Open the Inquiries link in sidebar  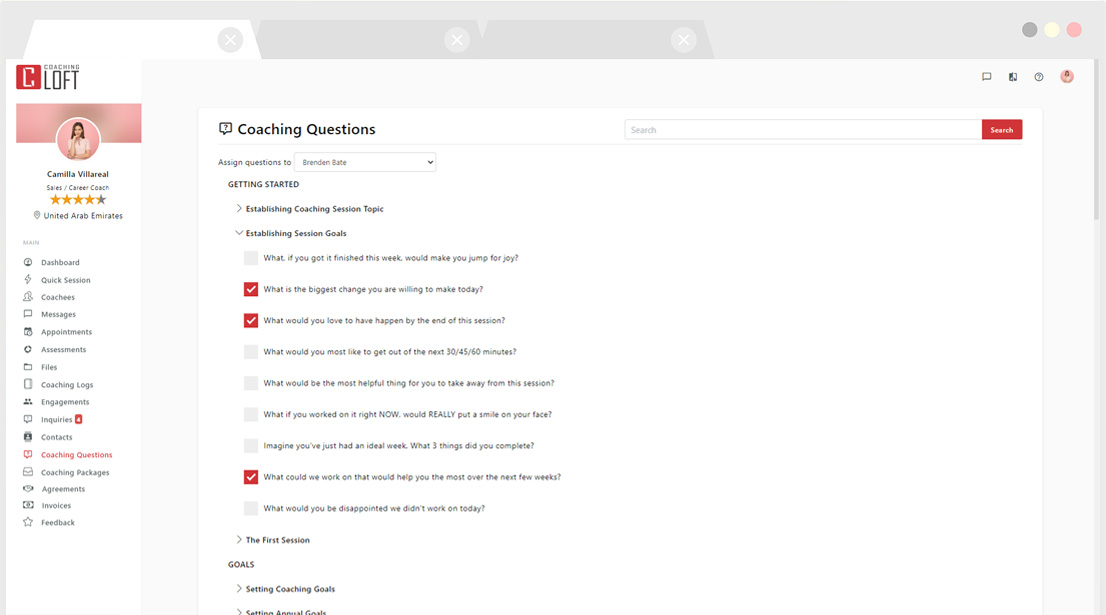click(x=57, y=420)
